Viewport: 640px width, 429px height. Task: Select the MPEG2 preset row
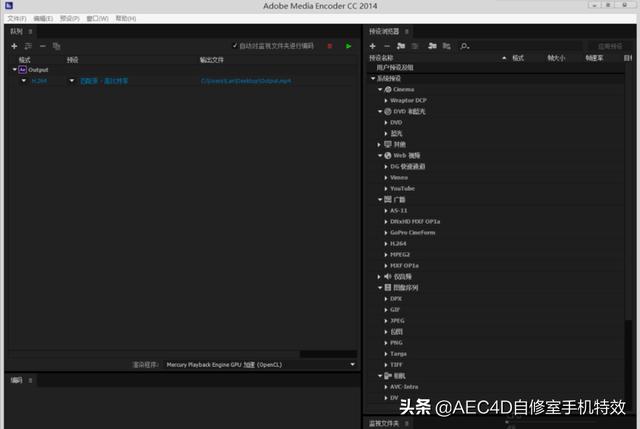coord(400,254)
